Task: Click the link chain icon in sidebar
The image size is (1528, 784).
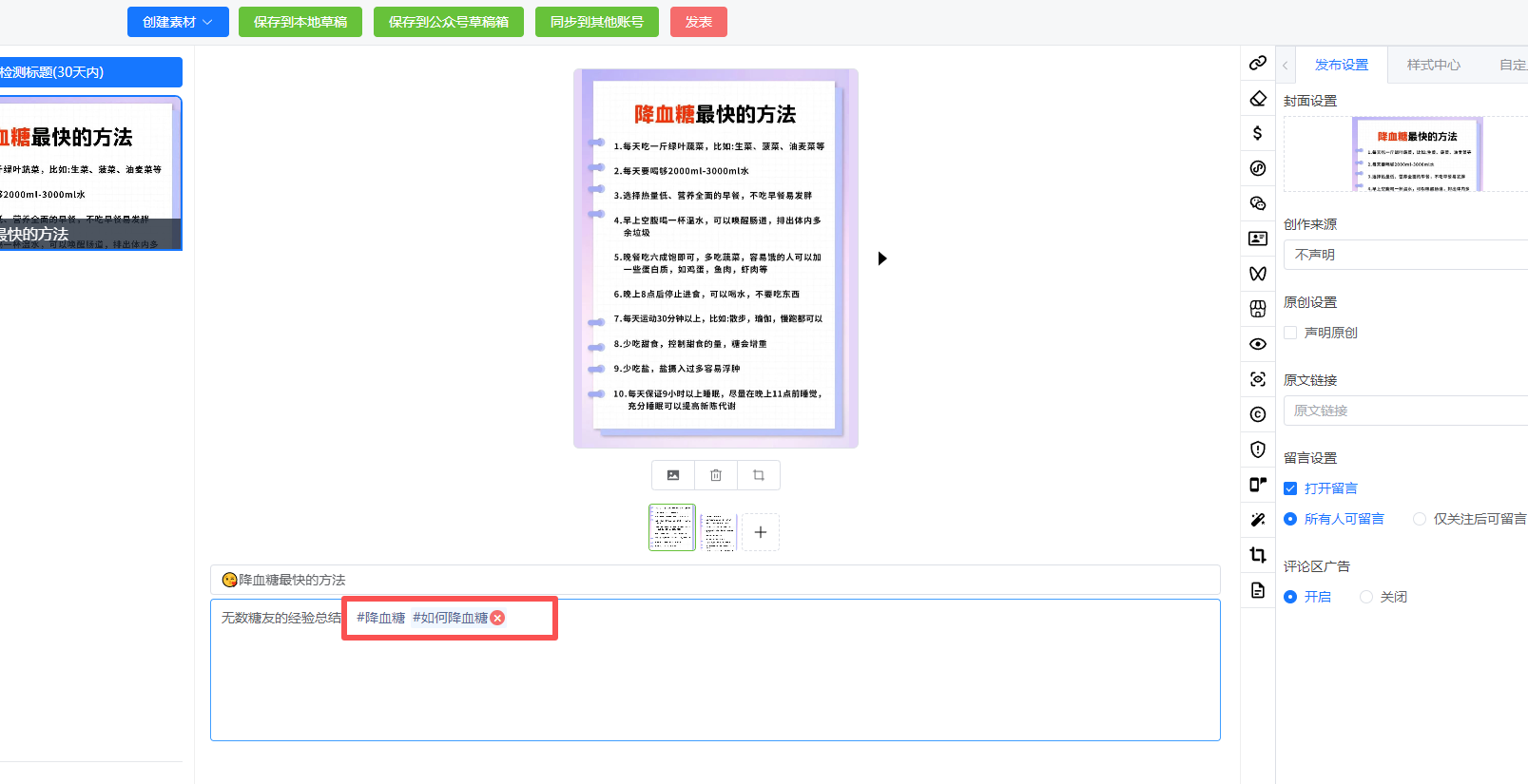Action: (1257, 63)
